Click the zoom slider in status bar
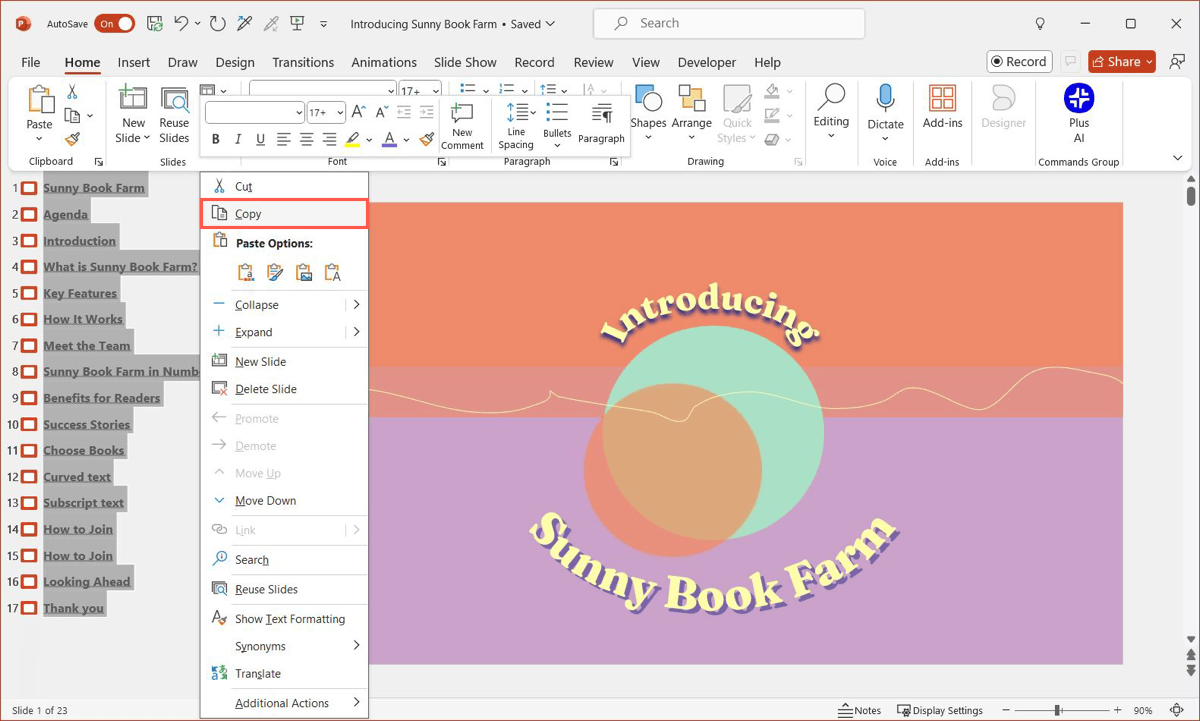Viewport: 1200px width, 721px height. coord(1060,710)
